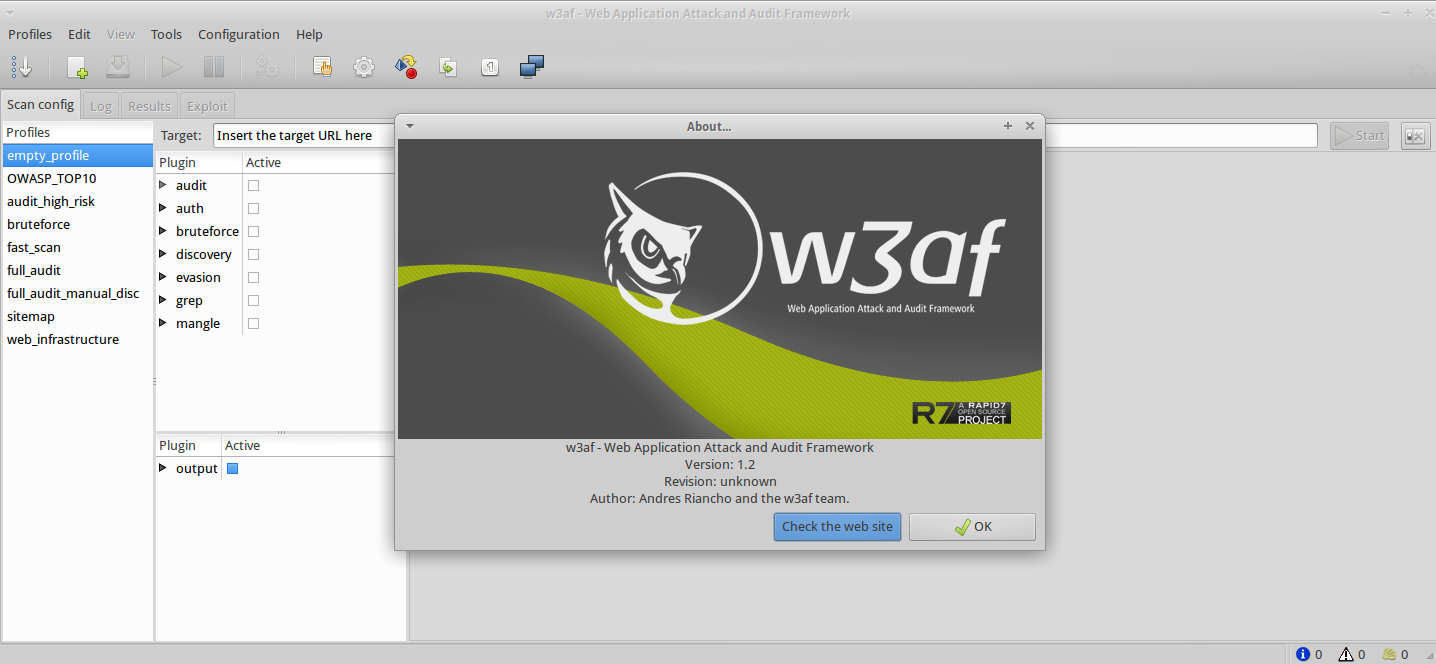The height and width of the screenshot is (664, 1436).
Task: Open the intercepting Proxy tool
Action: pyautogui.click(x=531, y=67)
